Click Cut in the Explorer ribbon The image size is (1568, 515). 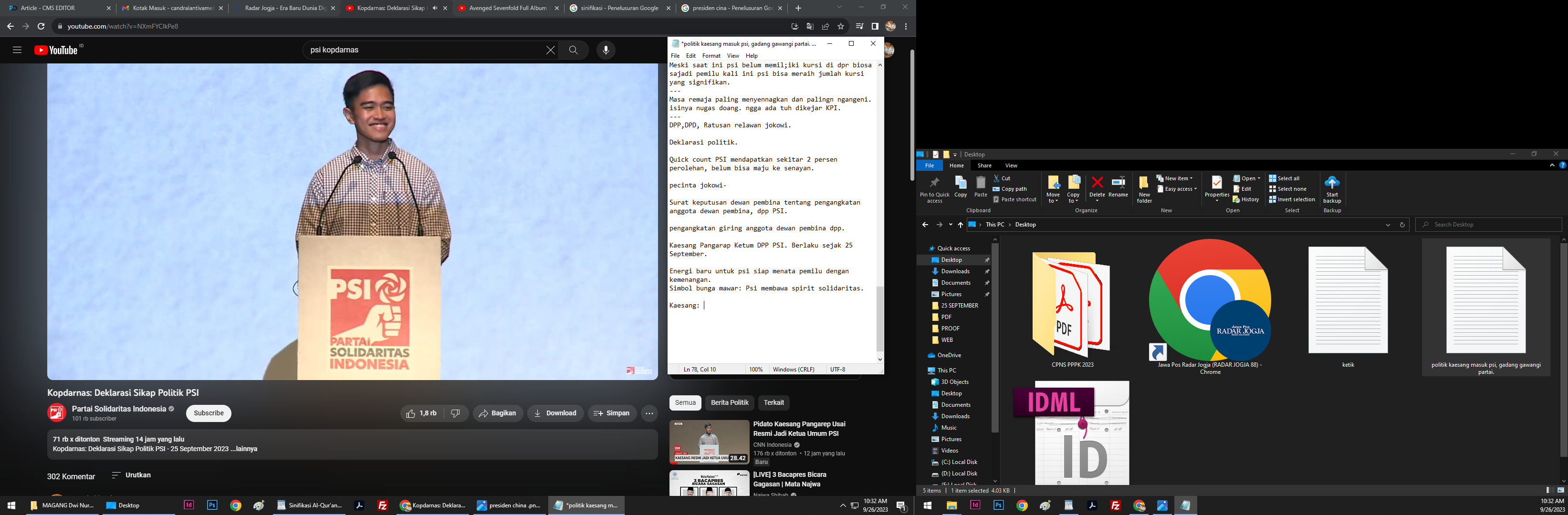click(x=1002, y=178)
